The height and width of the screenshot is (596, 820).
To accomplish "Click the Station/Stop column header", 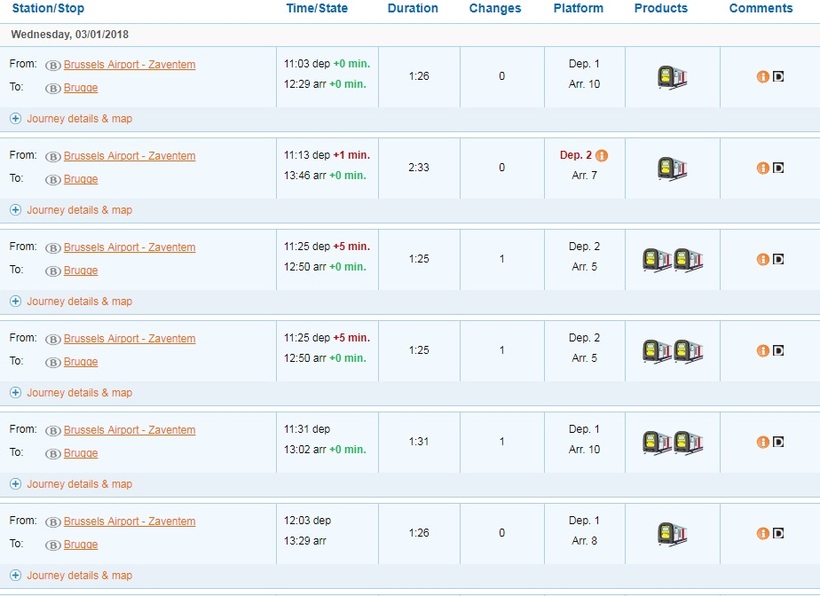I will click(48, 8).
